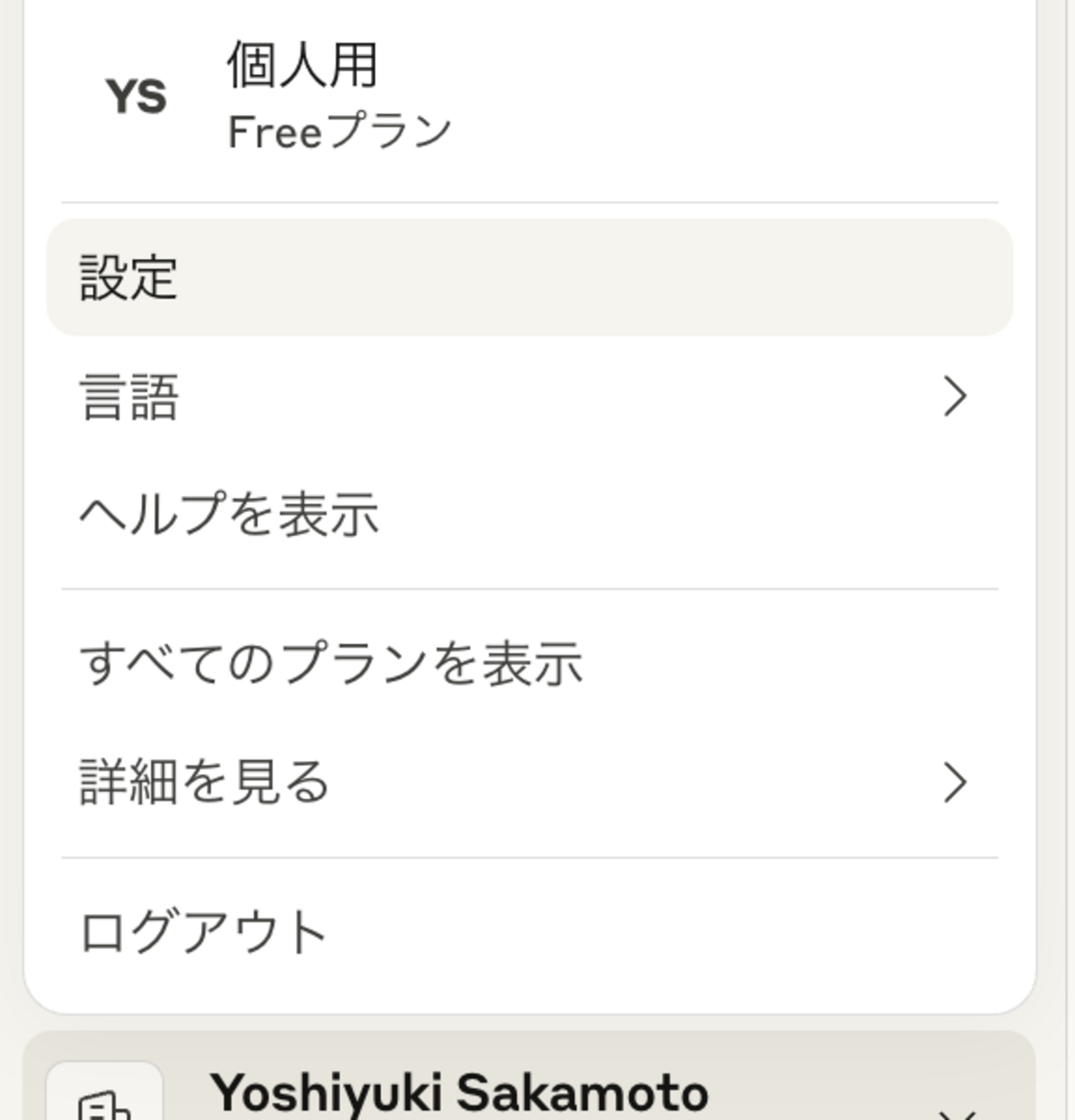
Task: Open 設定 from the menu
Action: coord(128,277)
